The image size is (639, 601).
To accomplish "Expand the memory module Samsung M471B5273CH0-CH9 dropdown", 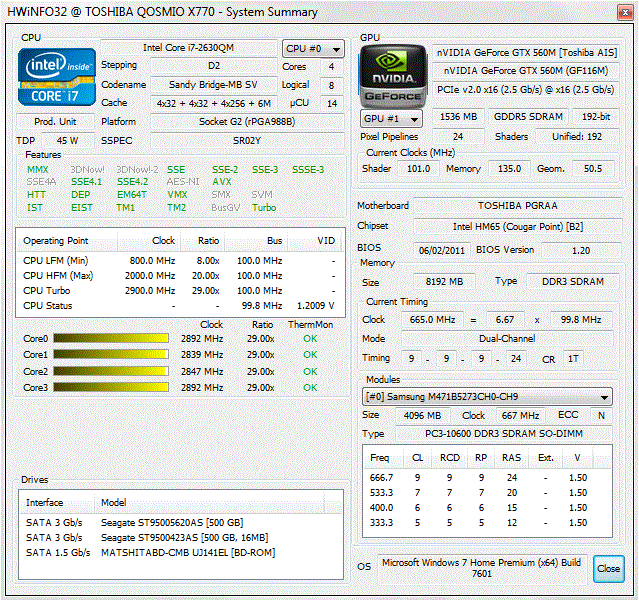I will (x=487, y=396).
